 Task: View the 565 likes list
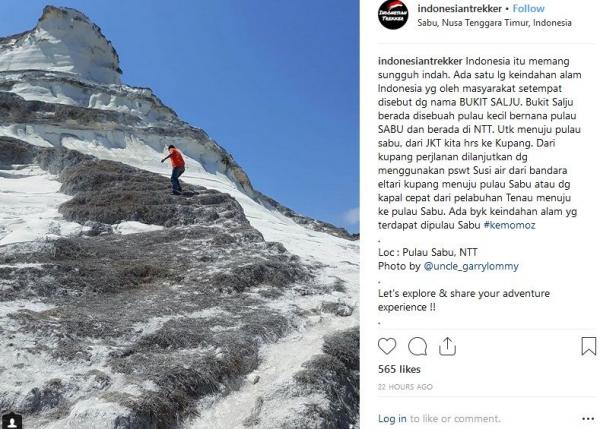click(x=399, y=369)
